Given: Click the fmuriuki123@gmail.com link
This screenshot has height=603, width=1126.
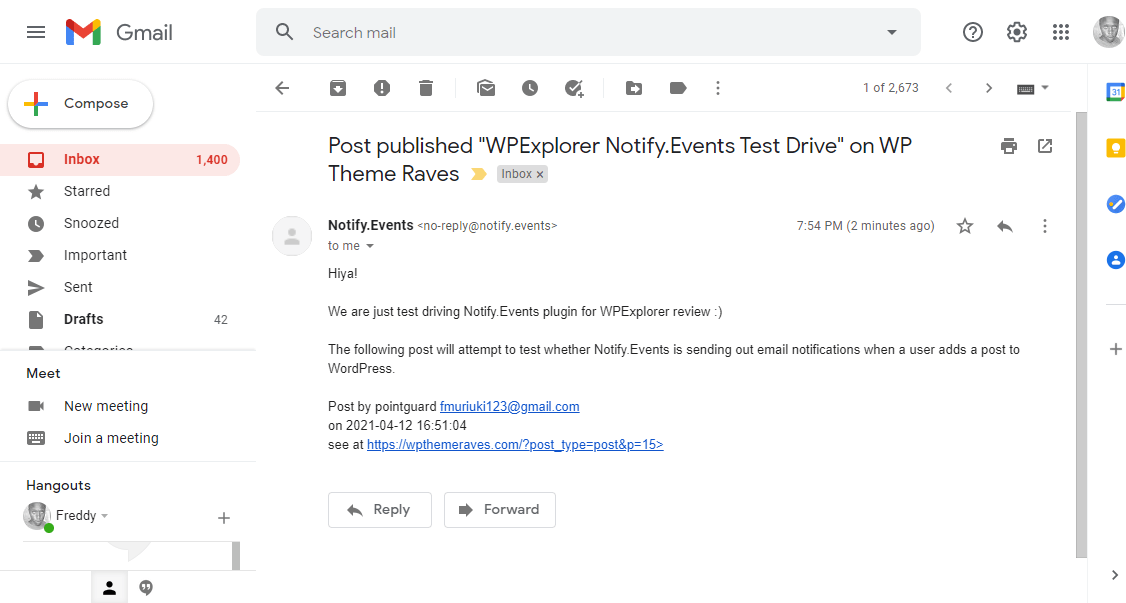Looking at the screenshot, I should point(509,407).
